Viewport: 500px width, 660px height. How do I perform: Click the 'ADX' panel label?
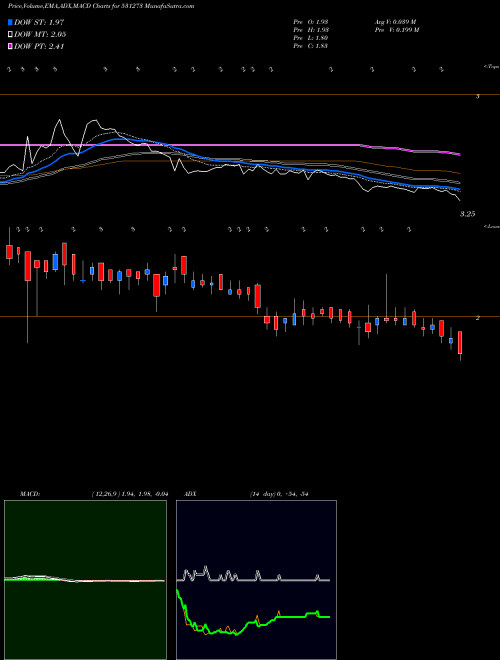[x=189, y=494]
